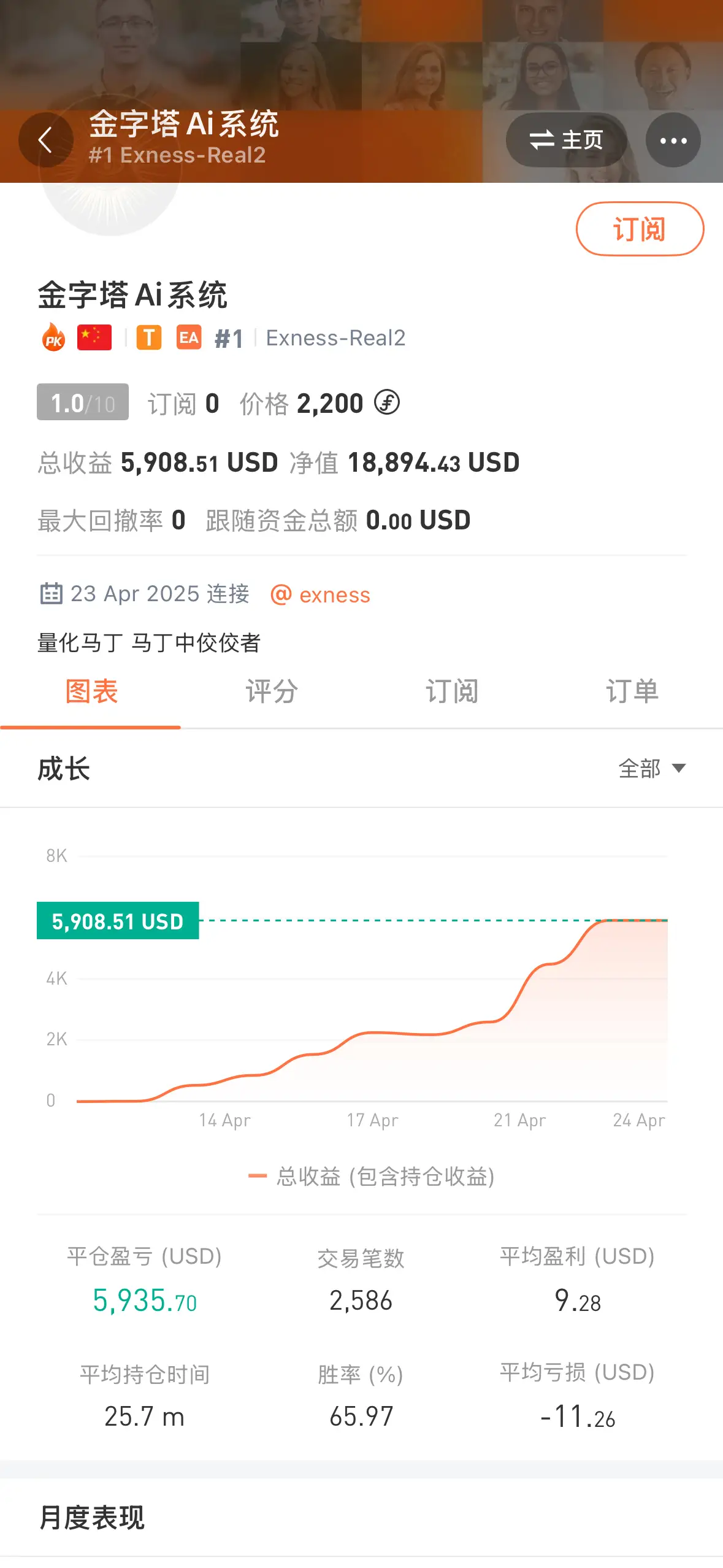Tap the back arrow icon
The width and height of the screenshot is (723, 1568).
[45, 140]
